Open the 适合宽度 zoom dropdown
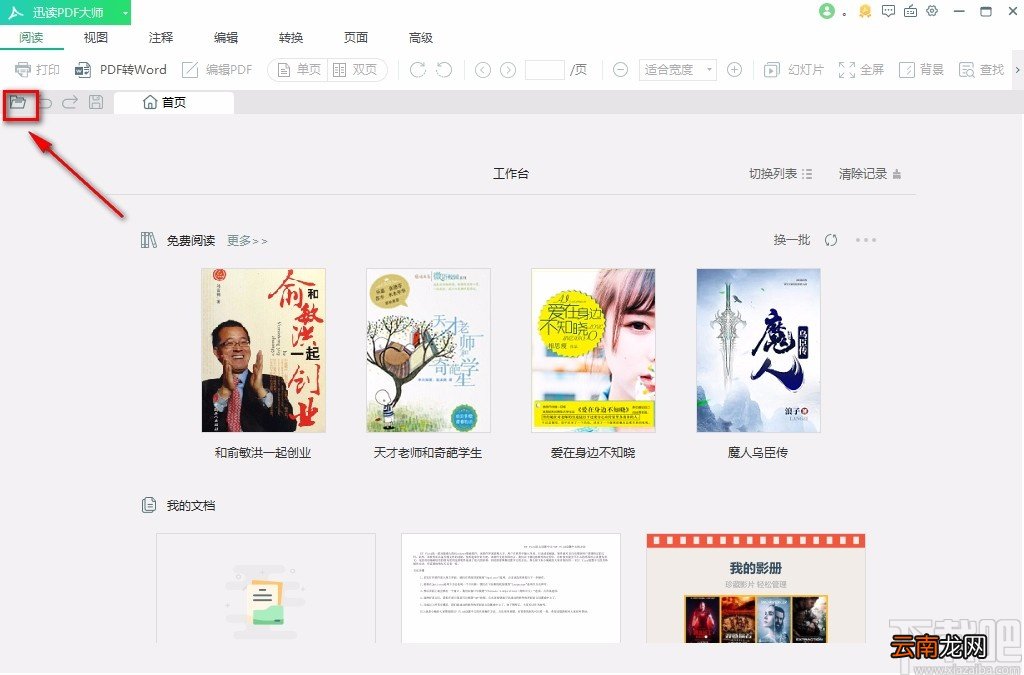1024x675 pixels. 677,70
